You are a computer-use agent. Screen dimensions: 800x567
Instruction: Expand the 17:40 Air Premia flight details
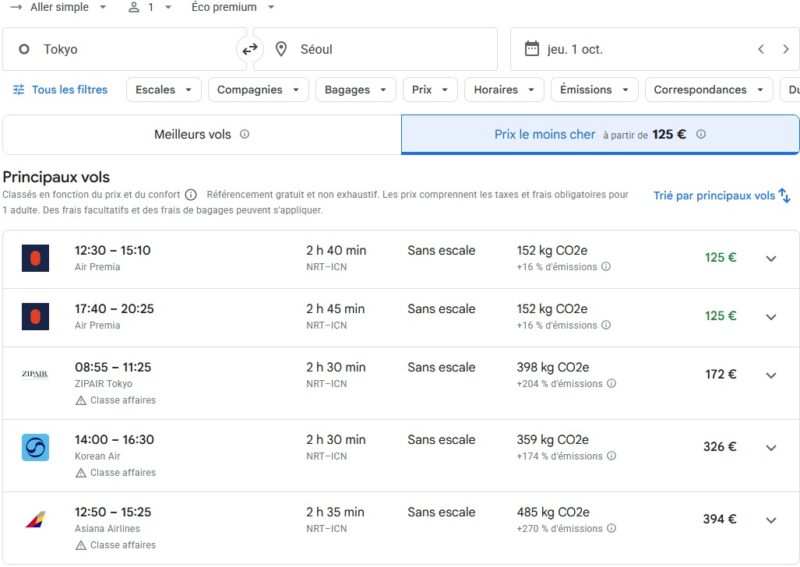(x=771, y=317)
